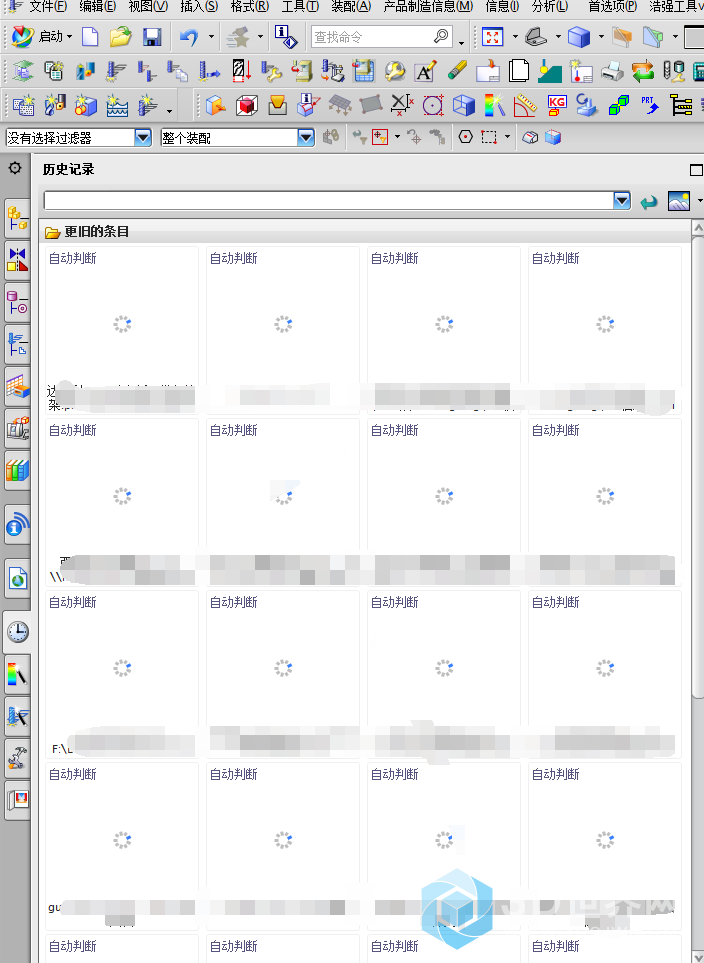Open the Part Navigator sidebar tab
This screenshot has height=963, width=704.
click(x=17, y=302)
